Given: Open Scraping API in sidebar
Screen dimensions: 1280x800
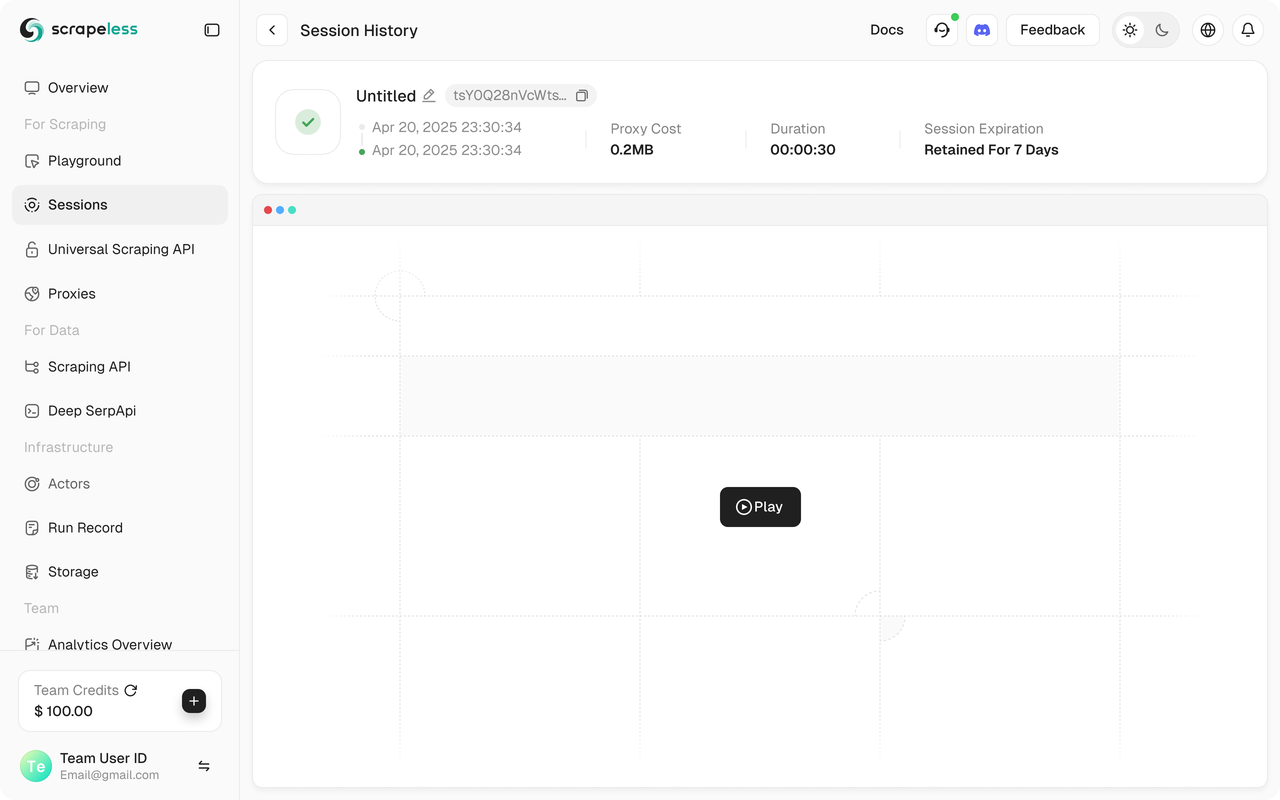Looking at the screenshot, I should (x=120, y=367).
